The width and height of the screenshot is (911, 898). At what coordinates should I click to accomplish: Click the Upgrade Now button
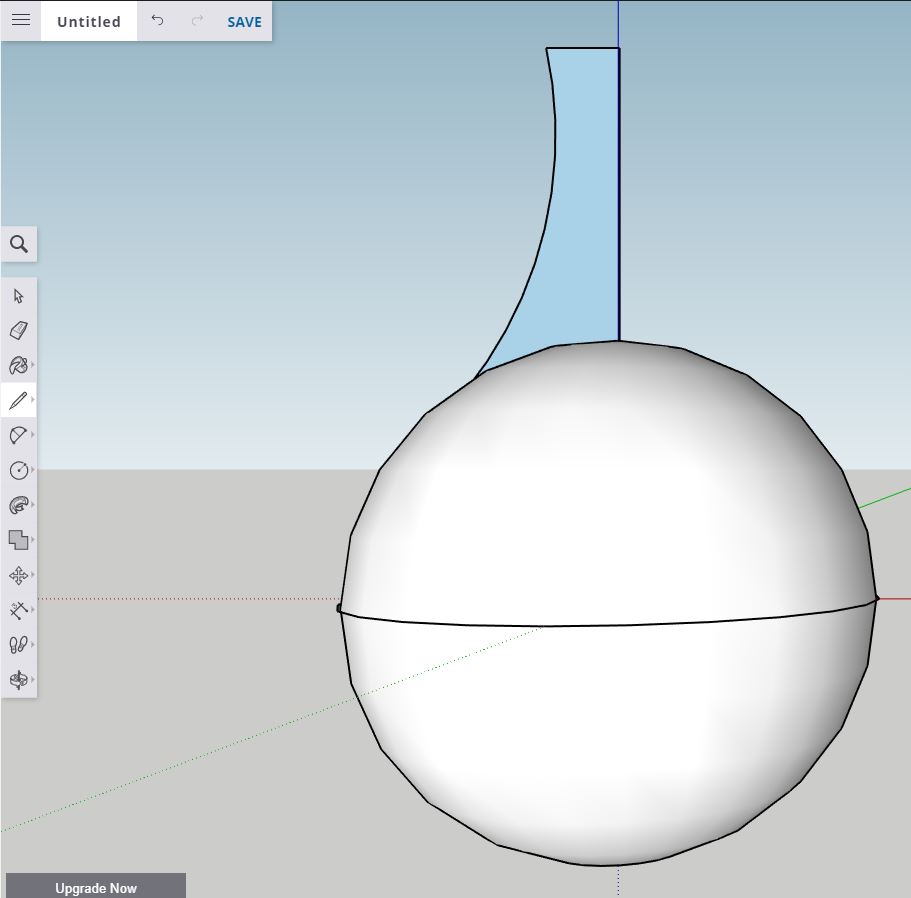pyautogui.click(x=96, y=887)
